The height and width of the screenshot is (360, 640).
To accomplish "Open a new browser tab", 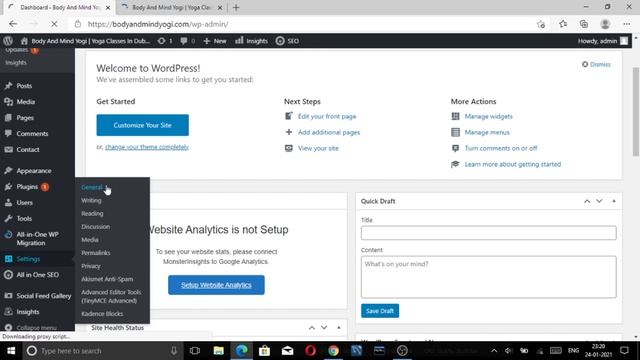I will (236, 7).
